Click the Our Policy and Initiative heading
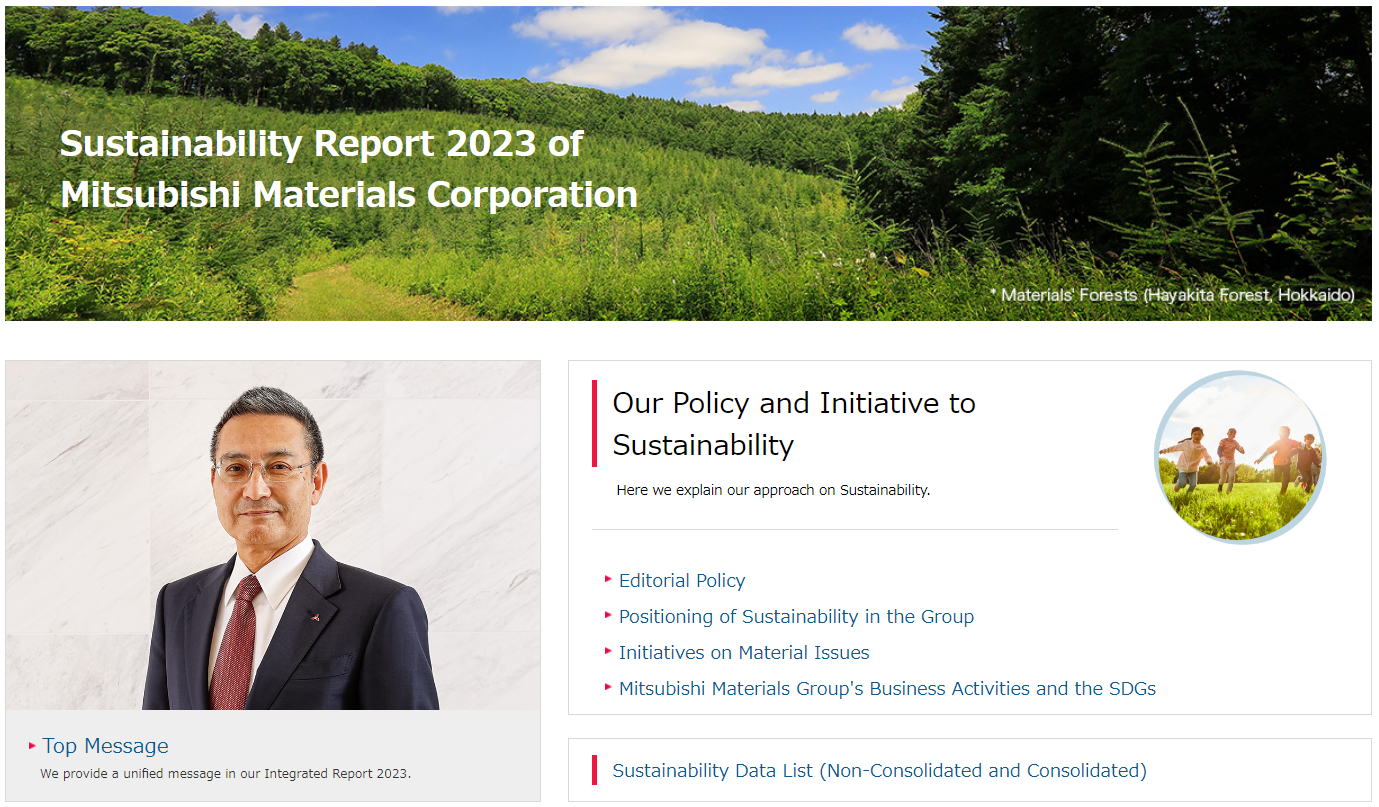 (794, 424)
